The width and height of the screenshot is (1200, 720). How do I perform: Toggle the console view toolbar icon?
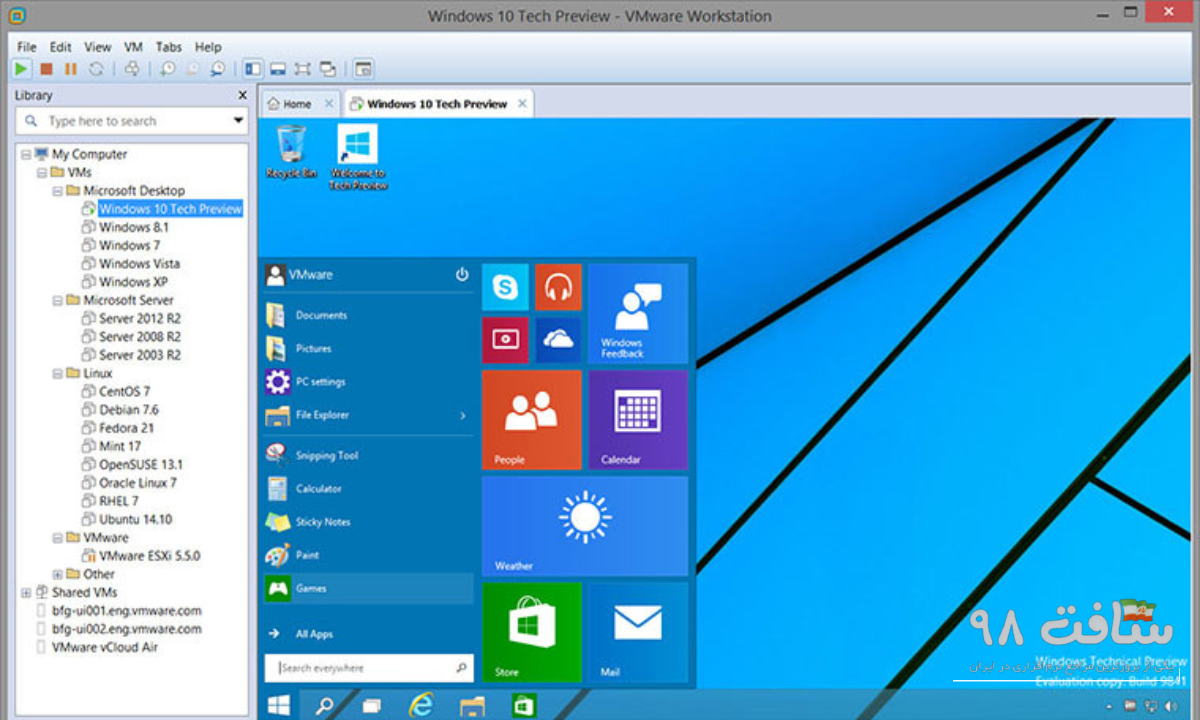click(363, 69)
